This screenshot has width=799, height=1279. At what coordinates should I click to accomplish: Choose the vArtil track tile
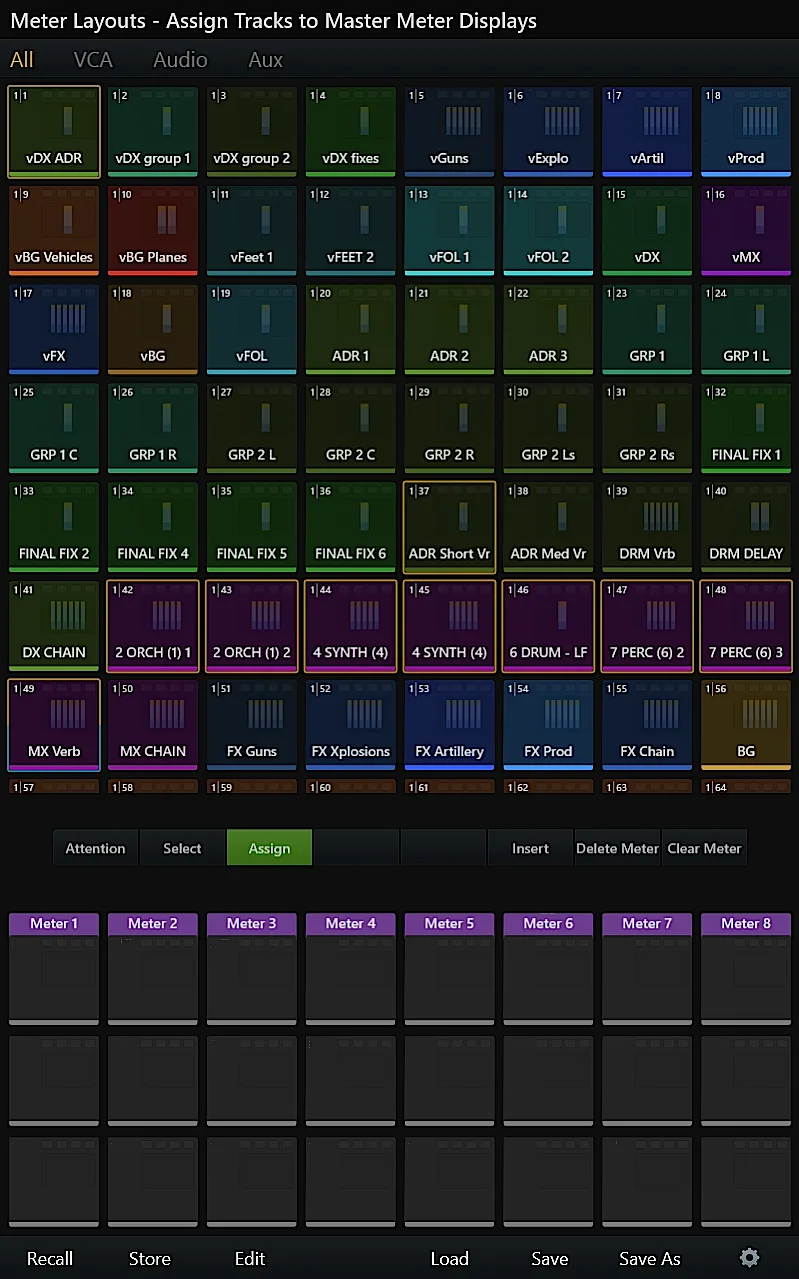pyautogui.click(x=647, y=132)
